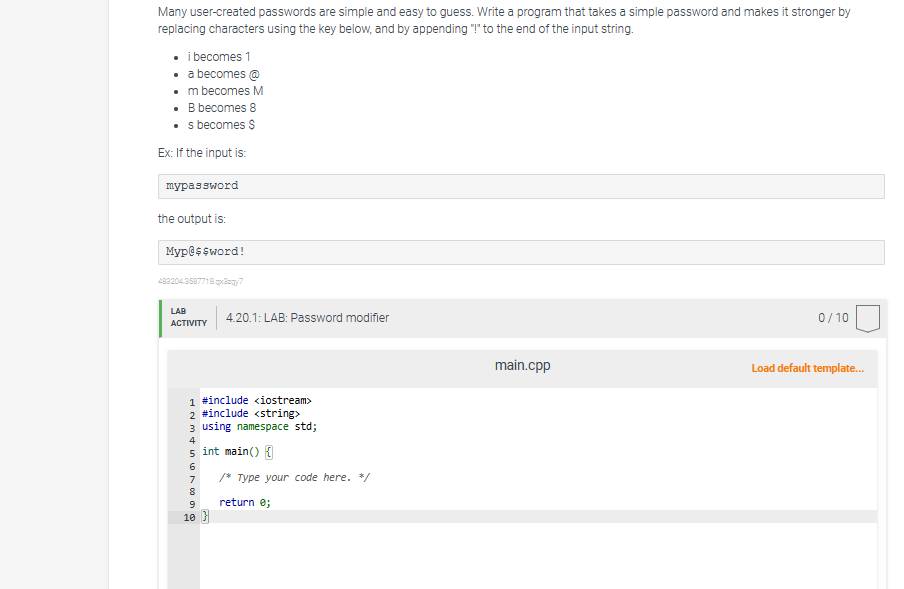Click the '4.20.1: LAB: Password modifier' title
Screen dimensions: 904x589
tap(307, 318)
